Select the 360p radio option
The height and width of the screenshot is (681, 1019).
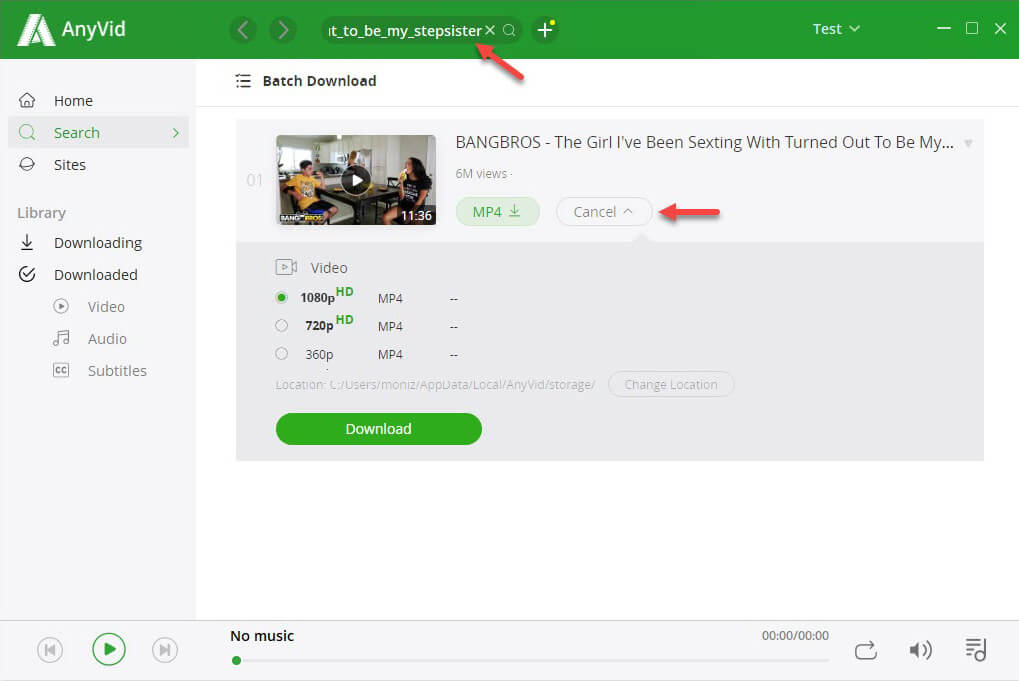pyautogui.click(x=281, y=353)
